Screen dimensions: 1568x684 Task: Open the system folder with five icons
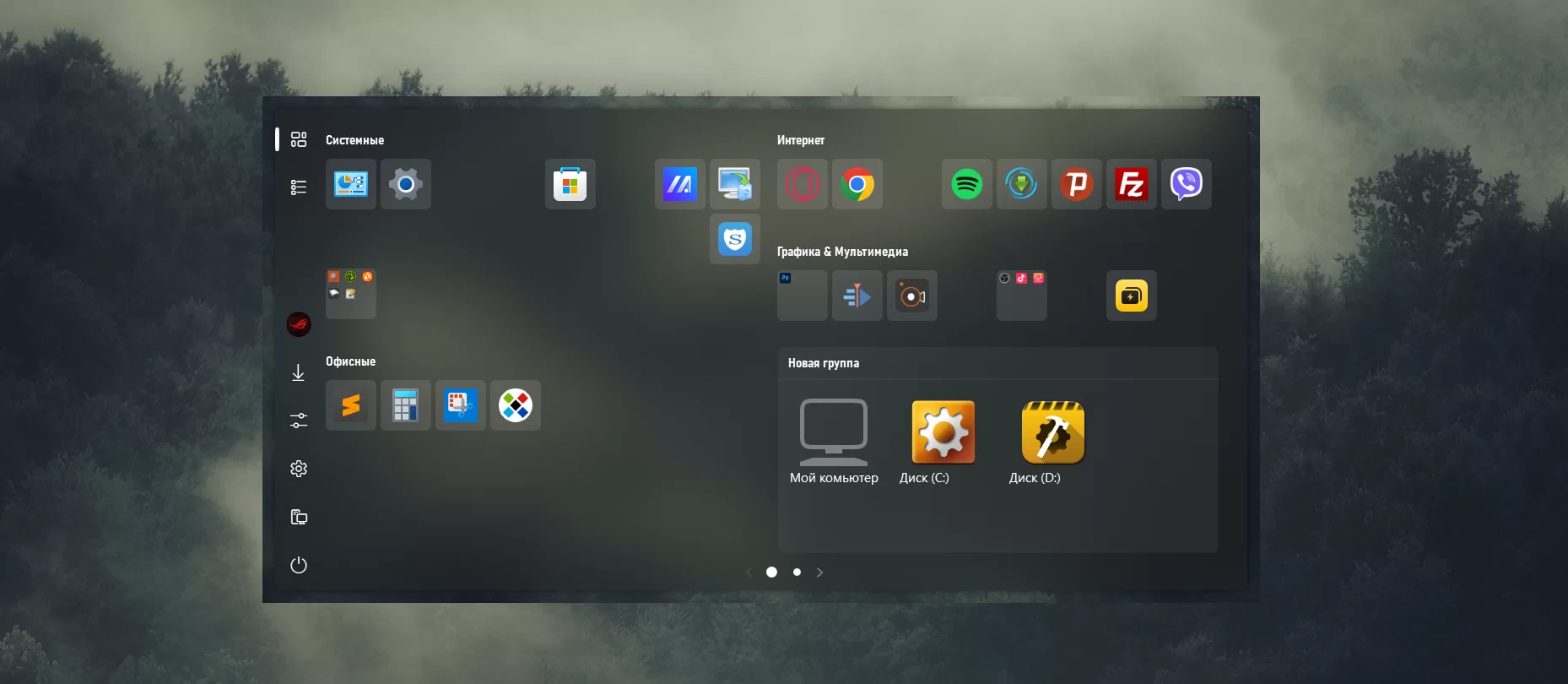(351, 294)
